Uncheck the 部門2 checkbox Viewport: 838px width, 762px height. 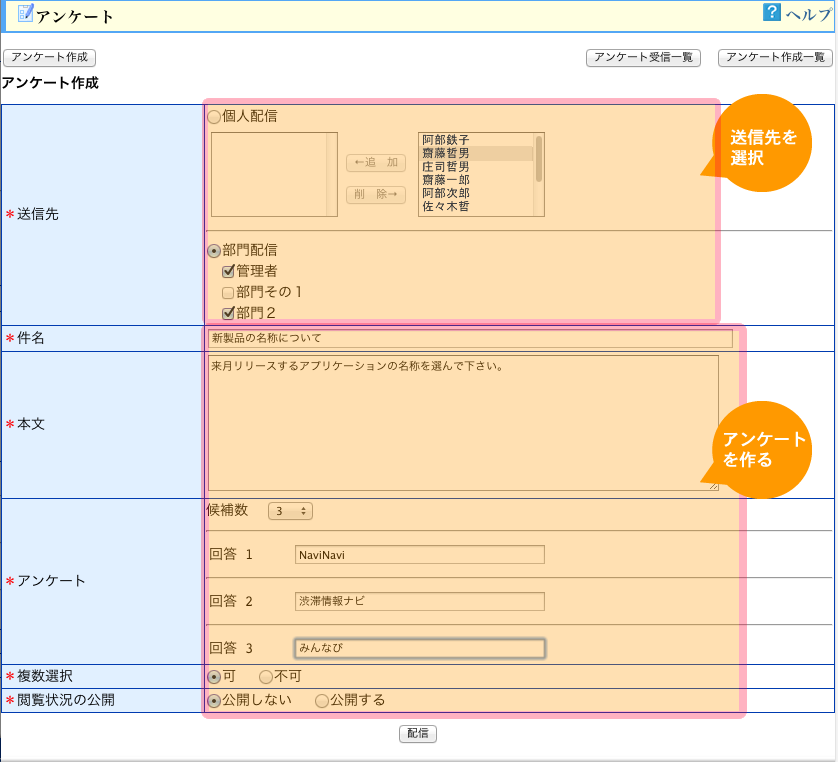point(228,313)
